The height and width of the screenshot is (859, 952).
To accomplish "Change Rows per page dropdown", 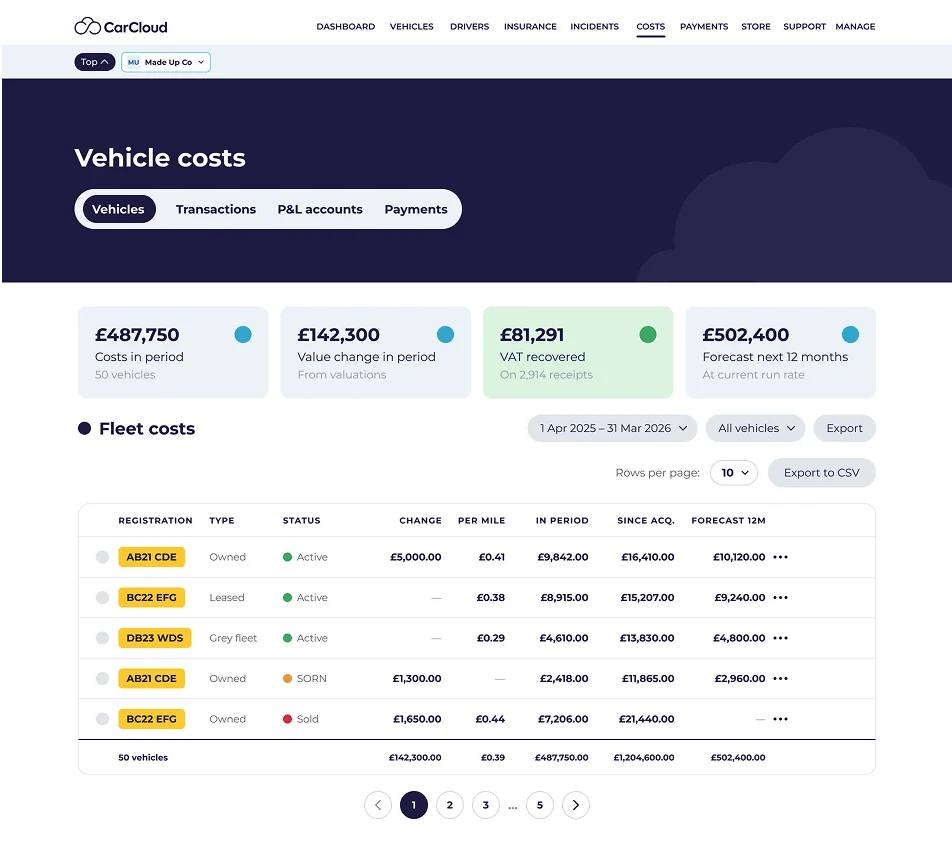I will (734, 472).
